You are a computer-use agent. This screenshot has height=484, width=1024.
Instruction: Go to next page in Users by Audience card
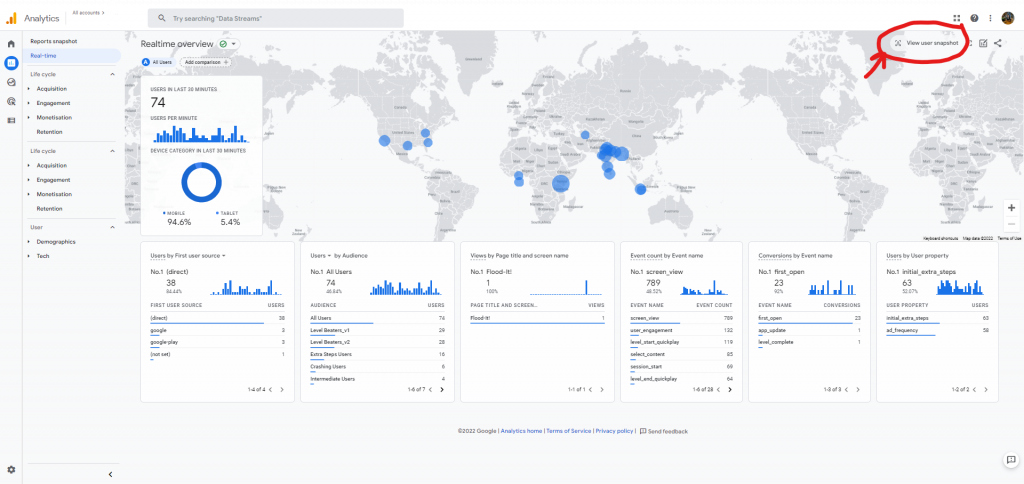442,390
